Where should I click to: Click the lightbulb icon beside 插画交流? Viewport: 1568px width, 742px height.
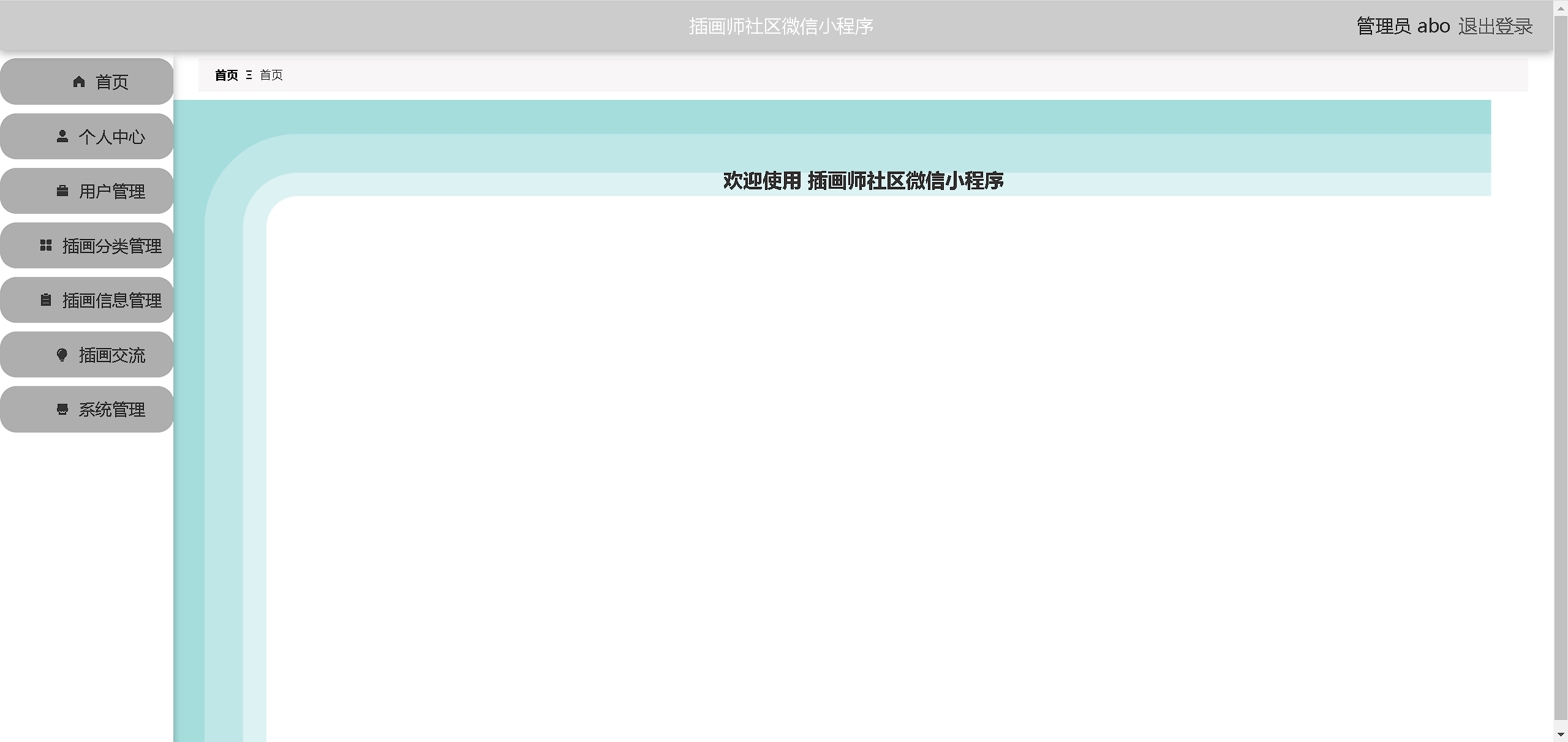tap(62, 354)
